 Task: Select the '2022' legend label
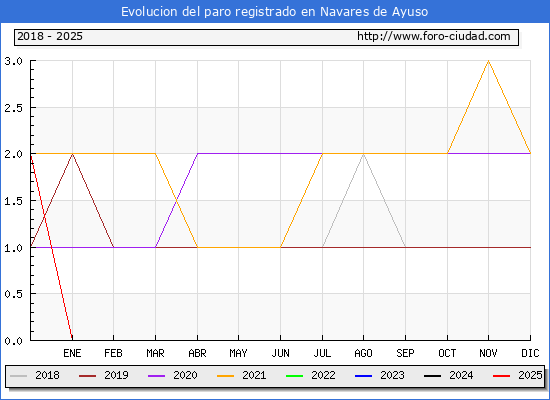(x=323, y=375)
